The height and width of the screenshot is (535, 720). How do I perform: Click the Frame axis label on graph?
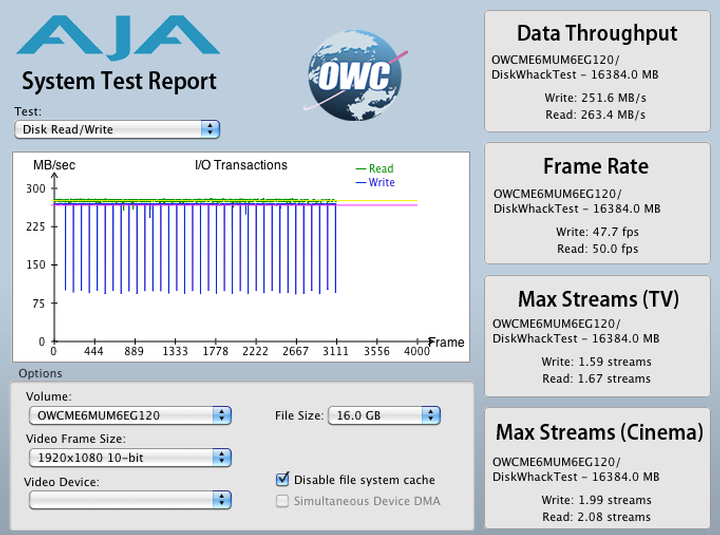[446, 342]
